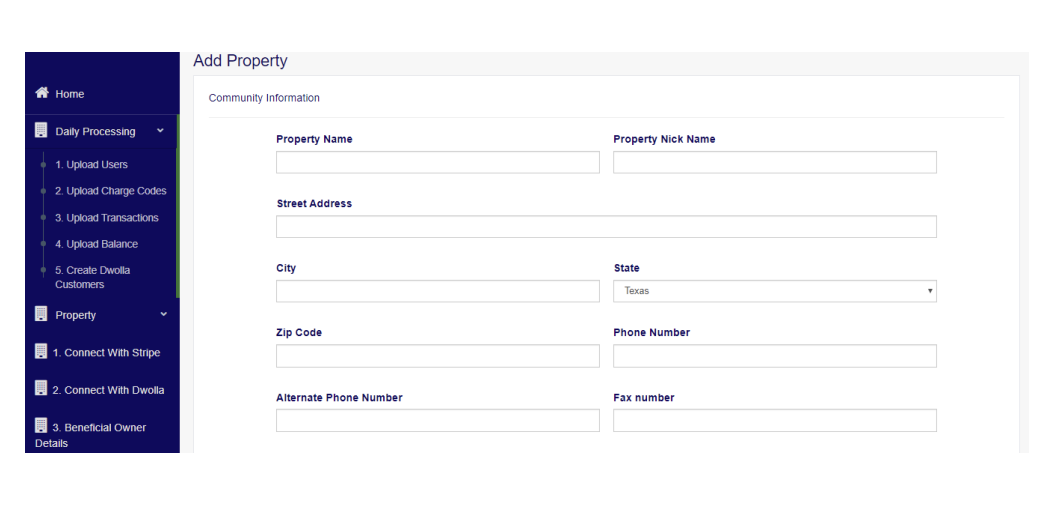Click the Fax number label
The height and width of the screenshot is (510, 1054).
pos(644,398)
